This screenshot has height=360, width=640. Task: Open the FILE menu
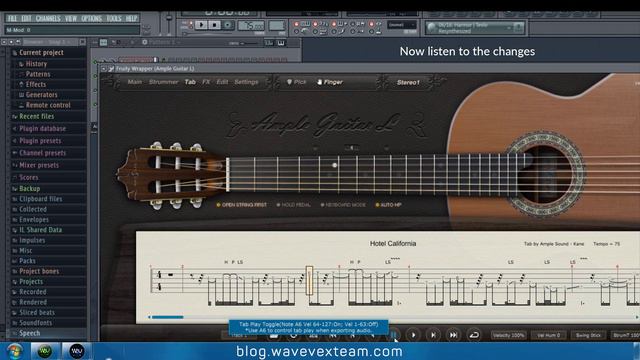pos(12,18)
